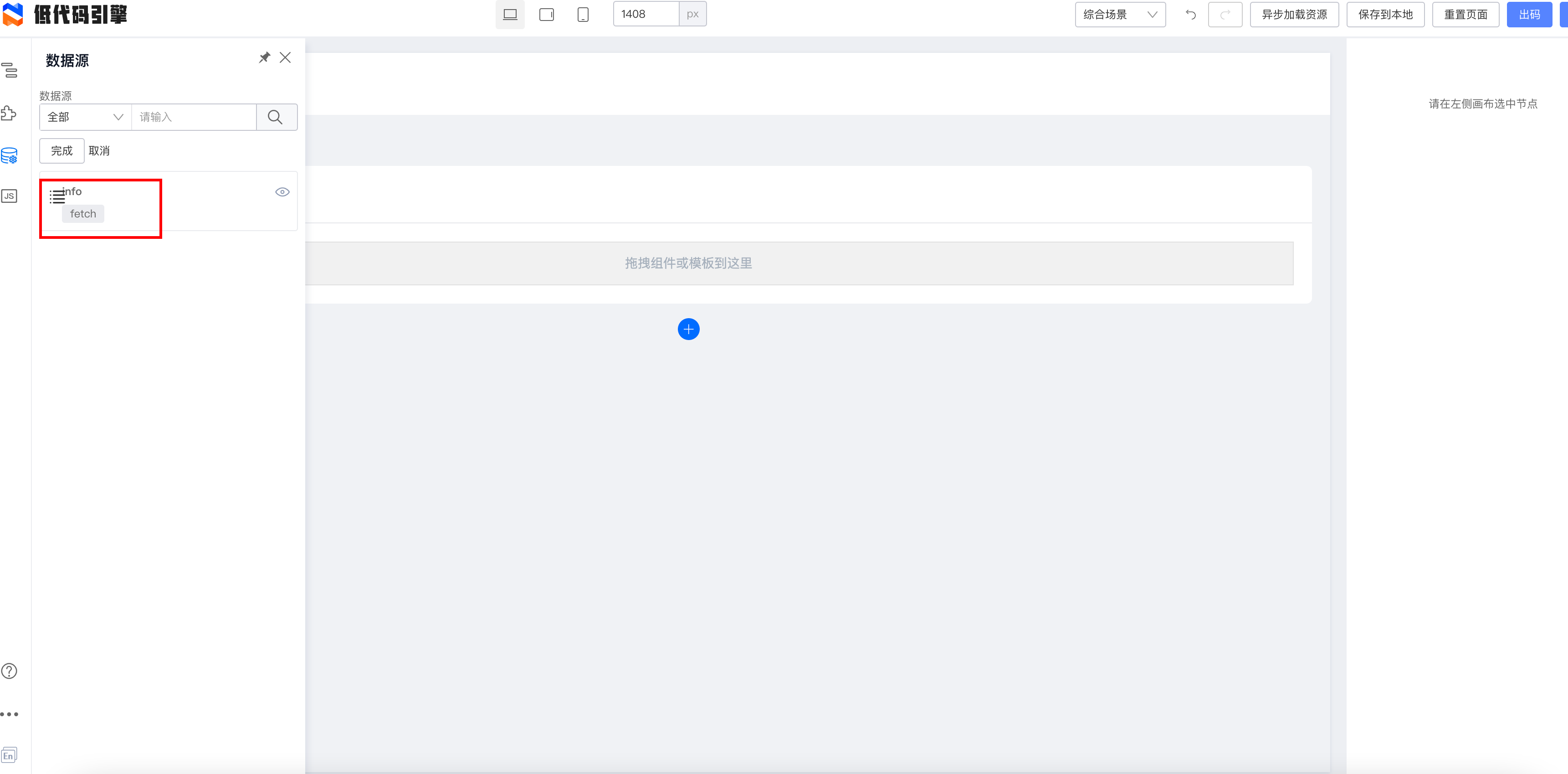Select desktop viewport toggle
1568x774 pixels.
click(509, 14)
